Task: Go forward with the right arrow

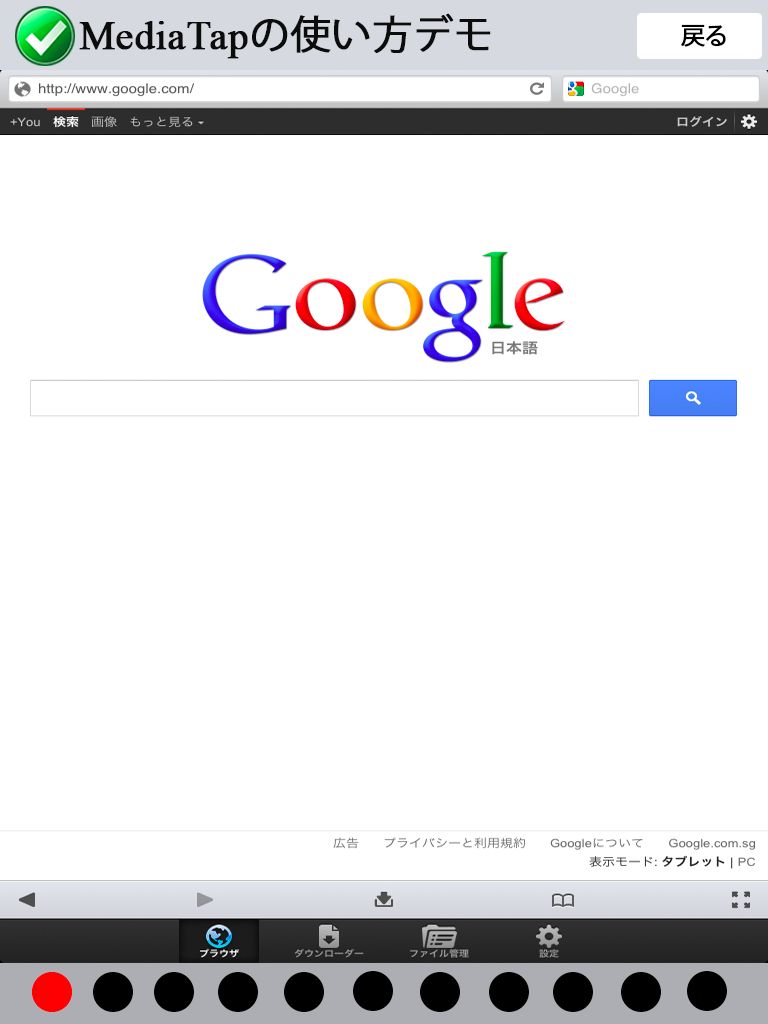Action: 205,900
